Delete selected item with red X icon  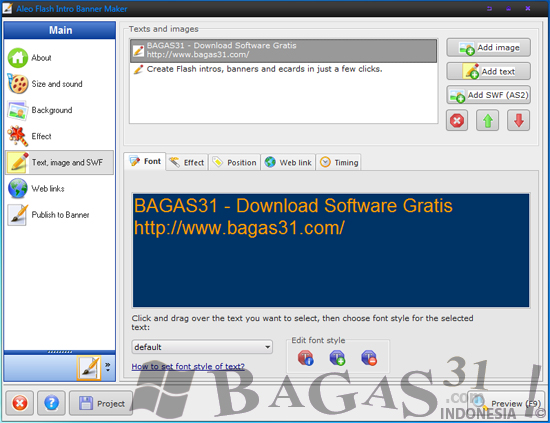tap(457, 121)
